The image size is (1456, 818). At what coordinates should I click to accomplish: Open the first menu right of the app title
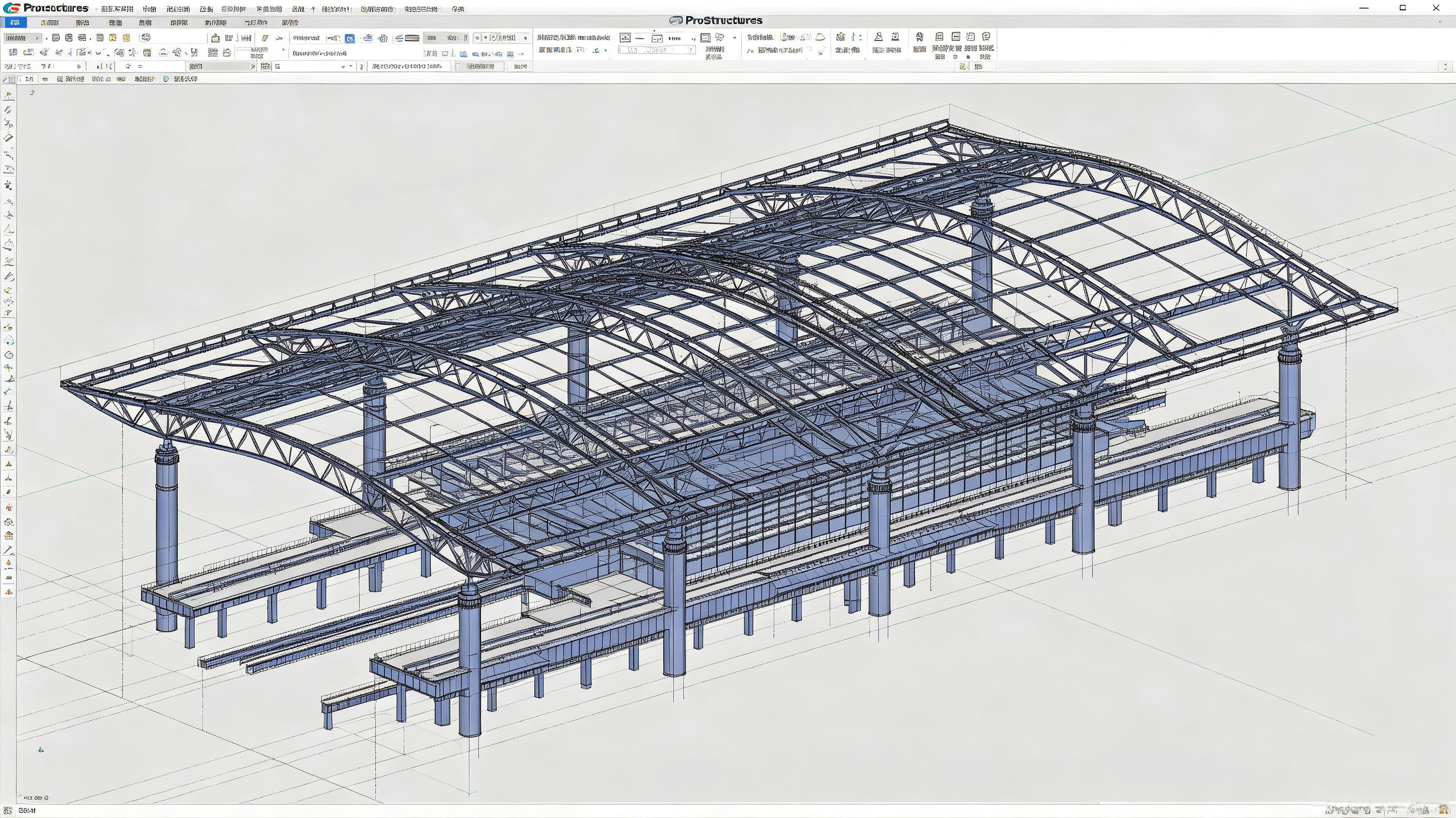pos(117,9)
